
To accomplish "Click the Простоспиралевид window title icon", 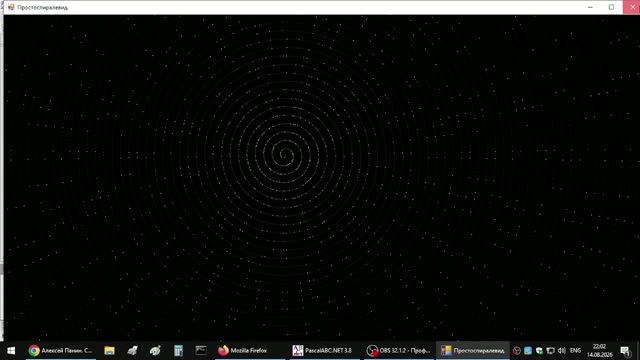I will coord(11,7).
